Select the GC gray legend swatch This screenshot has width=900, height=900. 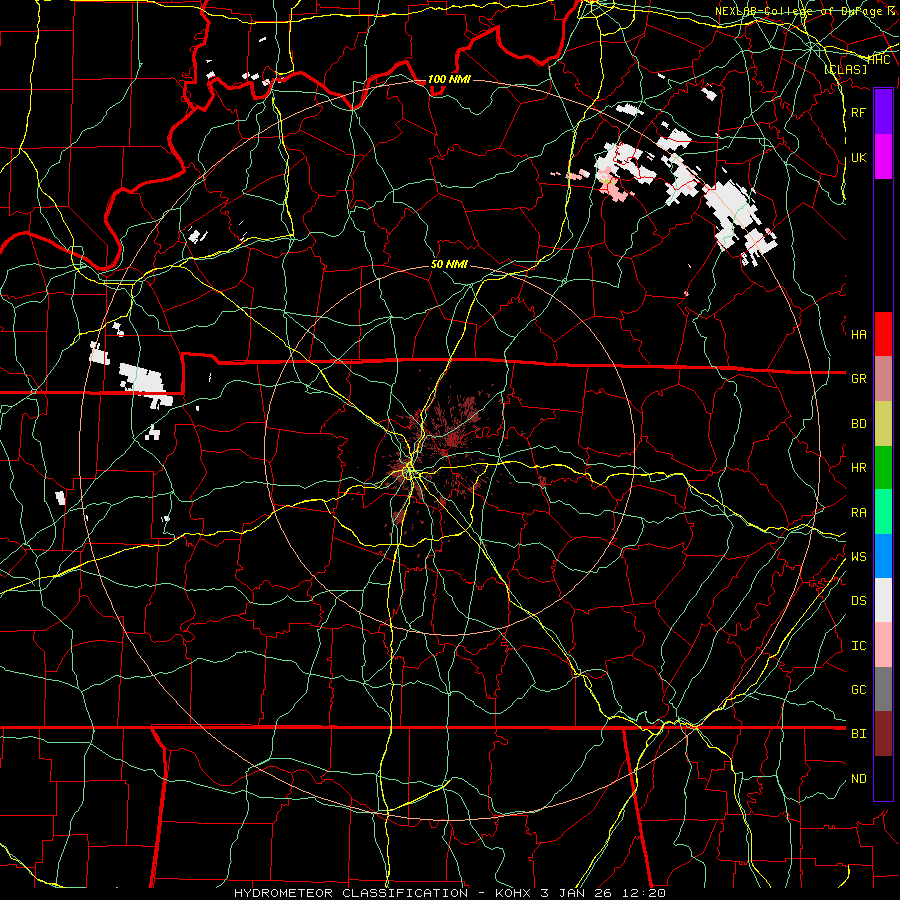(883, 689)
